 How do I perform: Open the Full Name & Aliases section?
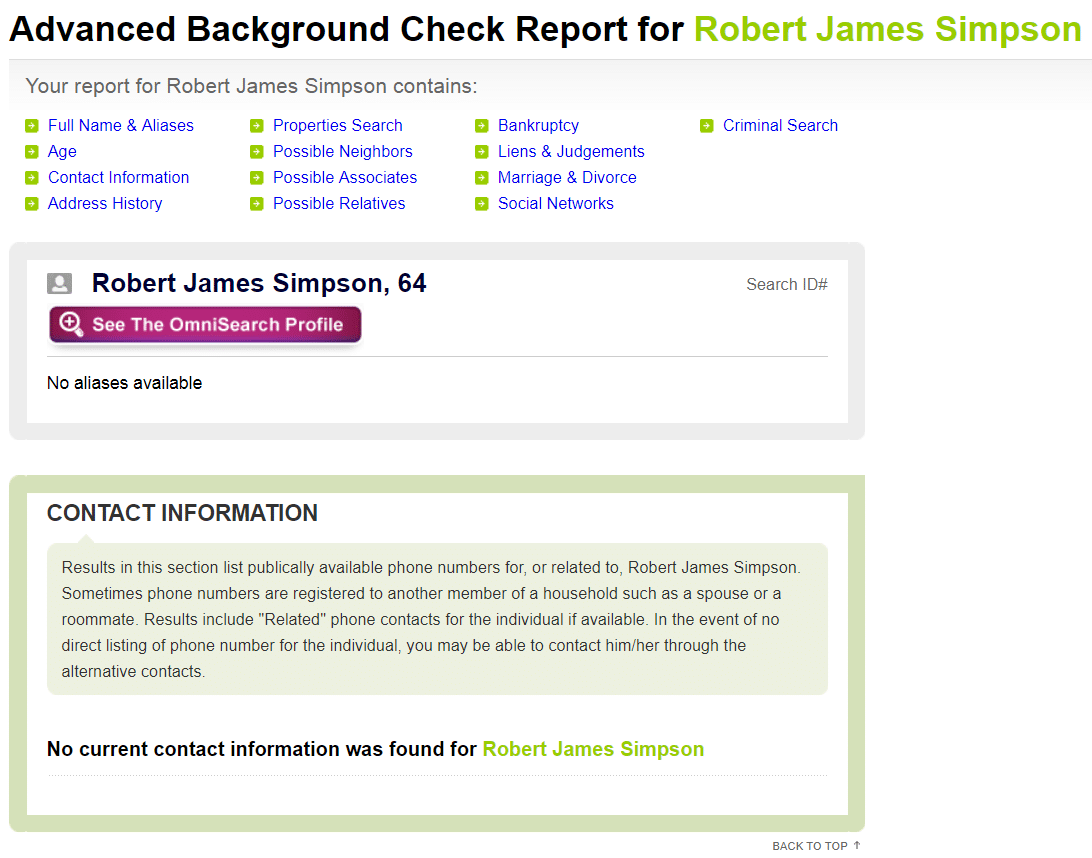[120, 125]
